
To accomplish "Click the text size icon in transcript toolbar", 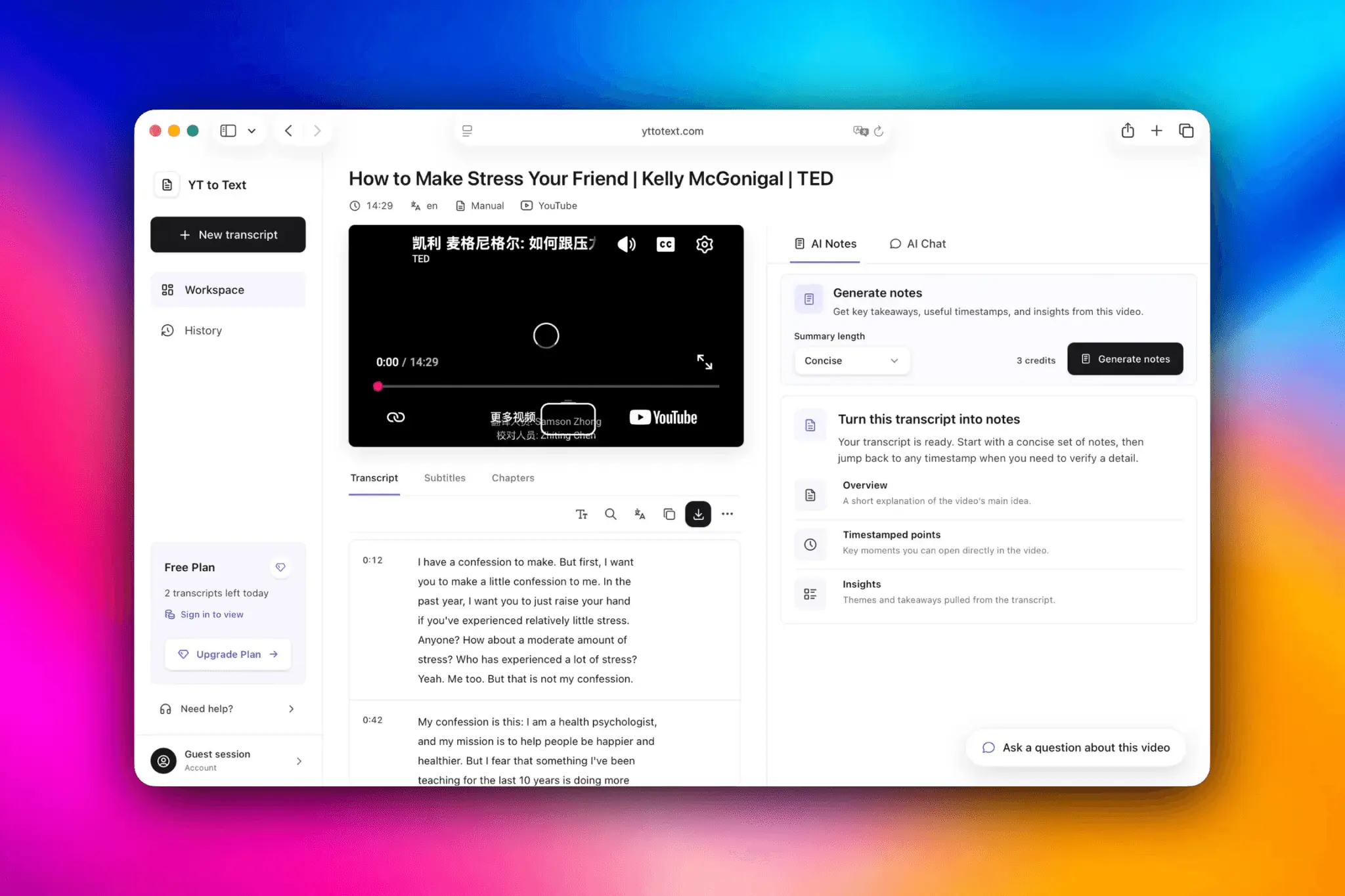I will coord(581,514).
